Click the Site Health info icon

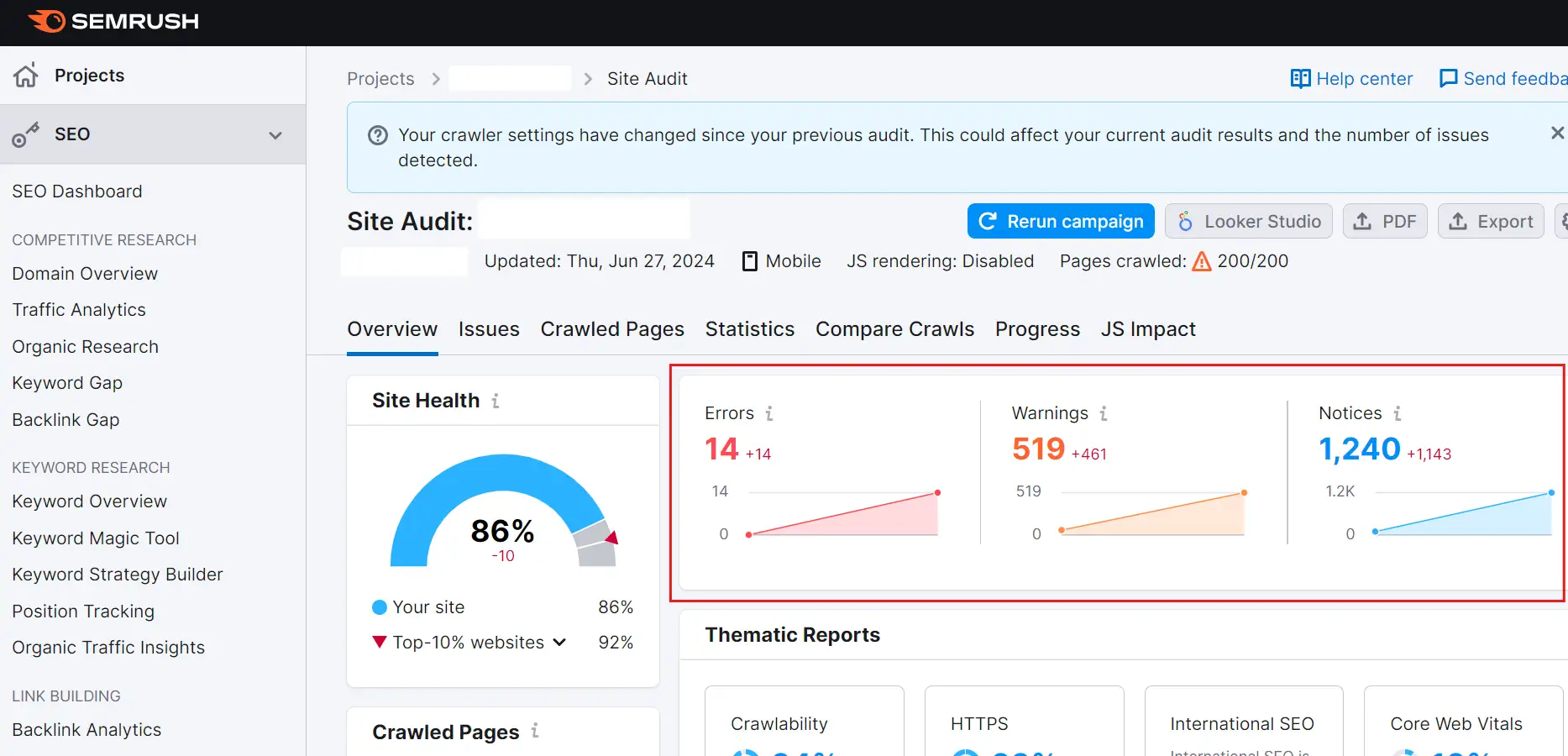coord(496,402)
